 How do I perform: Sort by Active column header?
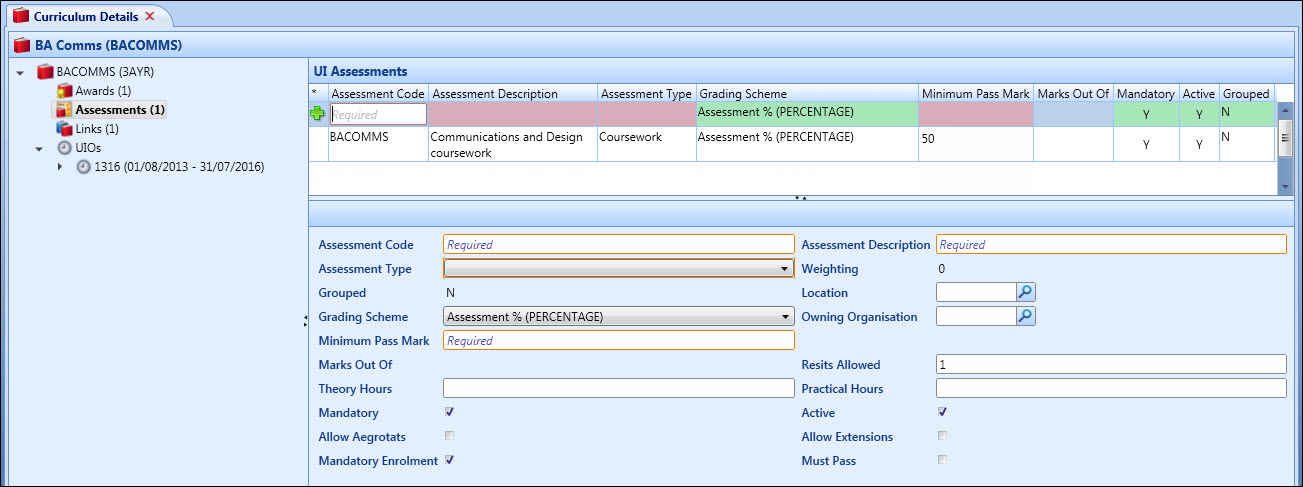point(1199,94)
